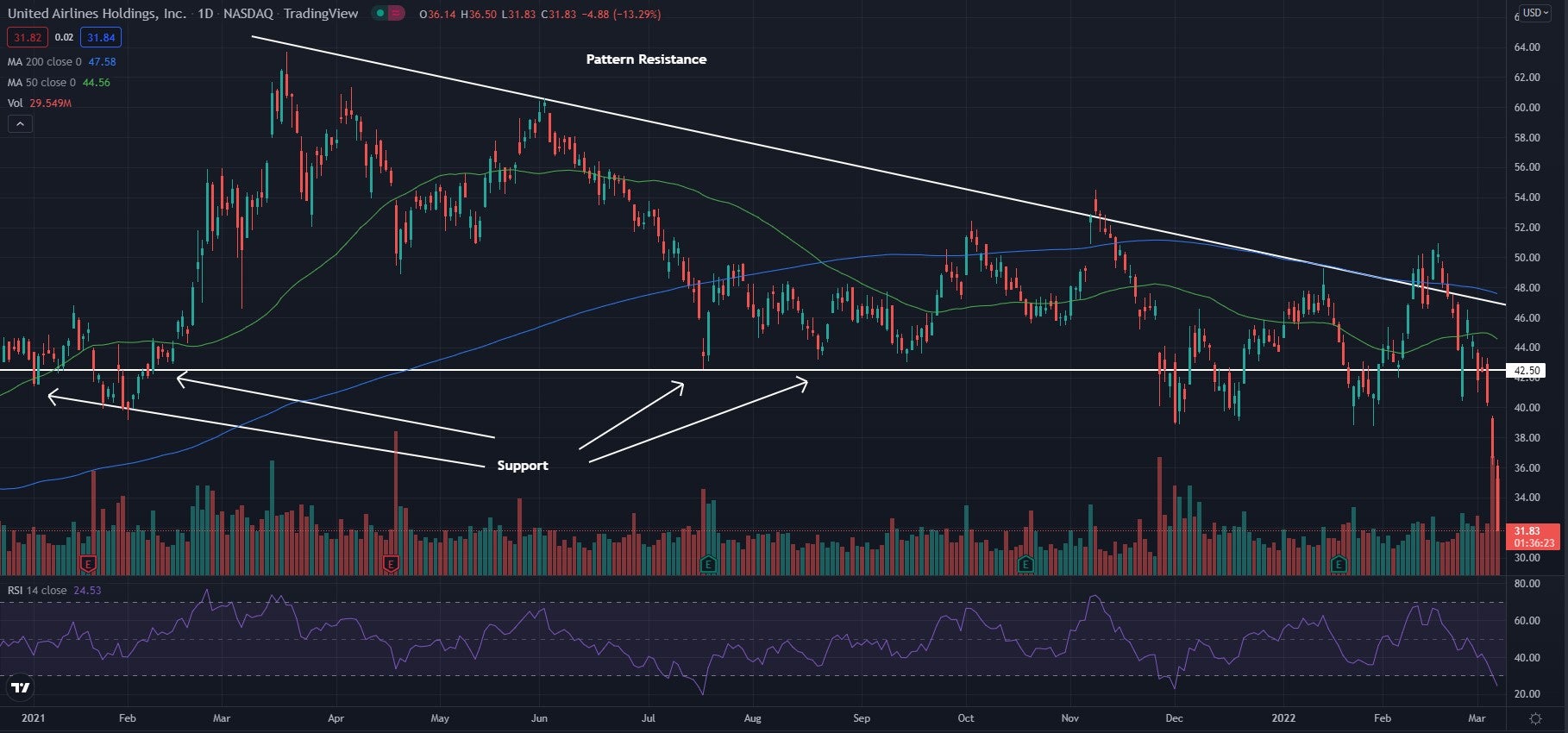Image resolution: width=1568 pixels, height=733 pixels.
Task: Click the MA 200 value 47.58
Action: (x=102, y=62)
